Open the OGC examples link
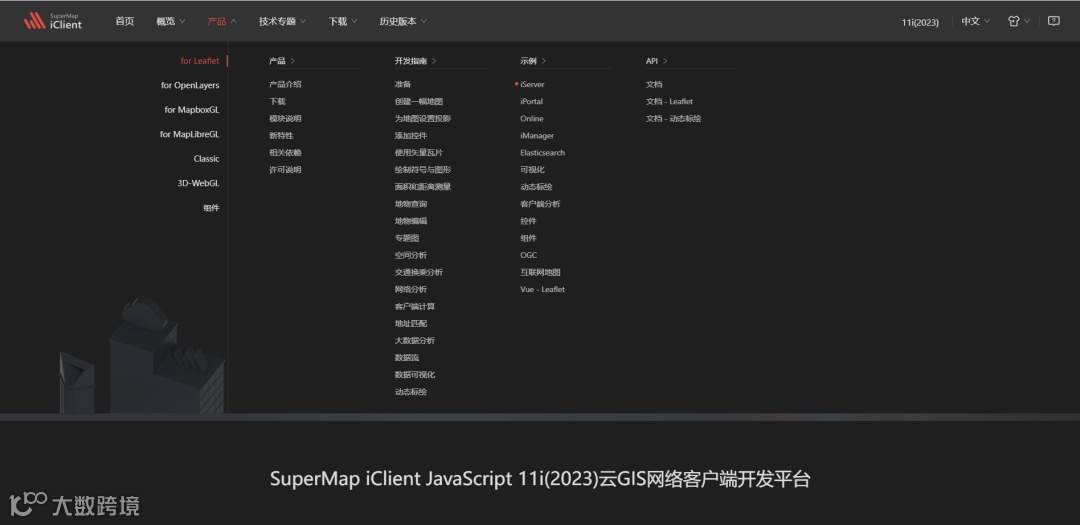Image resolution: width=1080 pixels, height=525 pixels. (528, 255)
